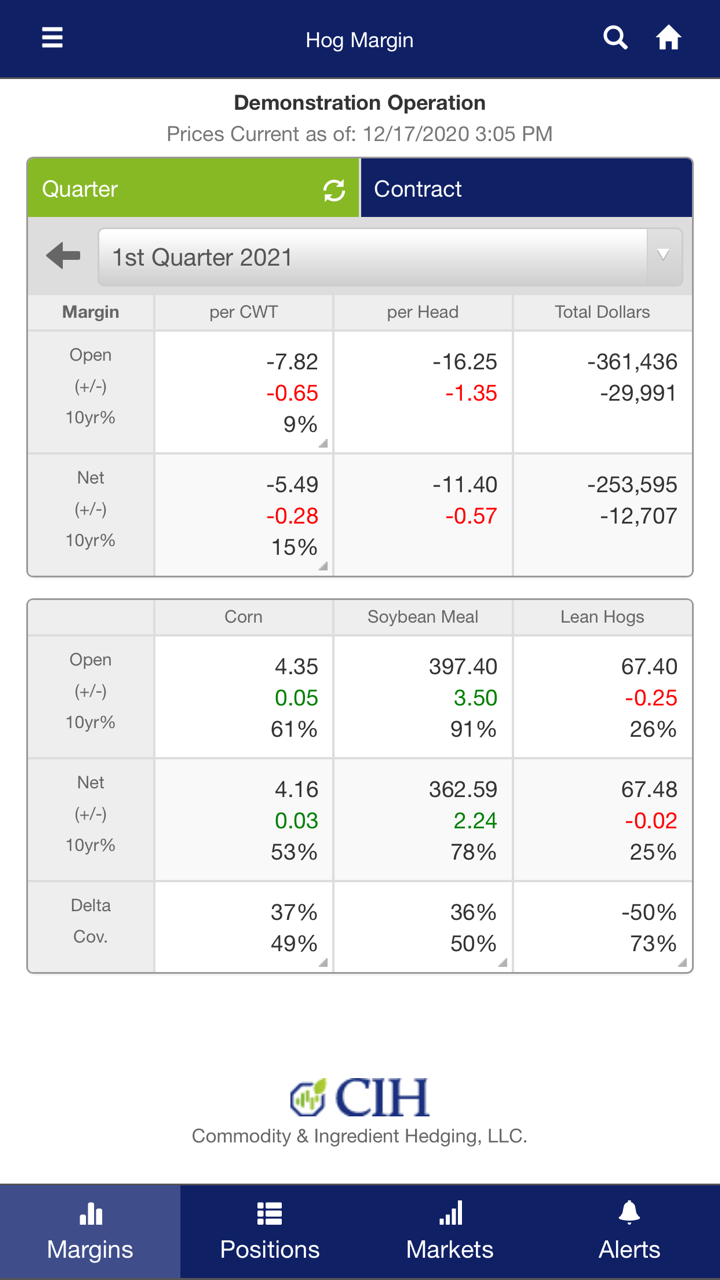
Task: Tap the Open Total Dollars value cell
Action: (602, 392)
